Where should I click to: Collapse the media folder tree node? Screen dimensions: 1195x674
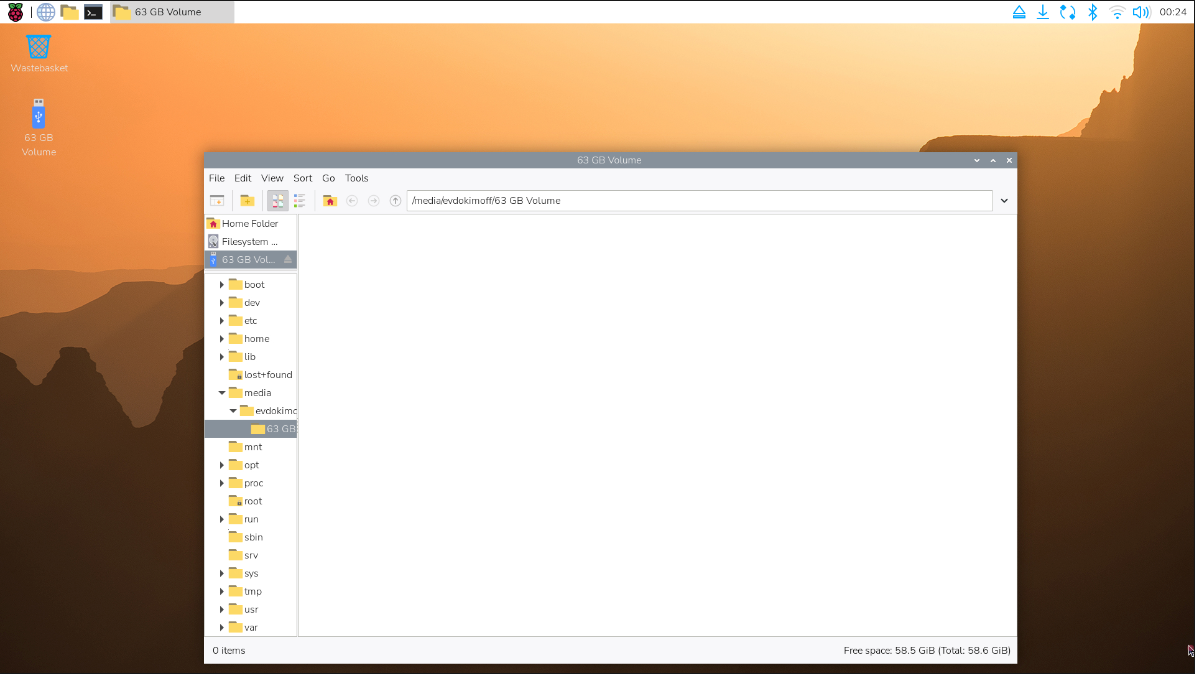click(222, 393)
